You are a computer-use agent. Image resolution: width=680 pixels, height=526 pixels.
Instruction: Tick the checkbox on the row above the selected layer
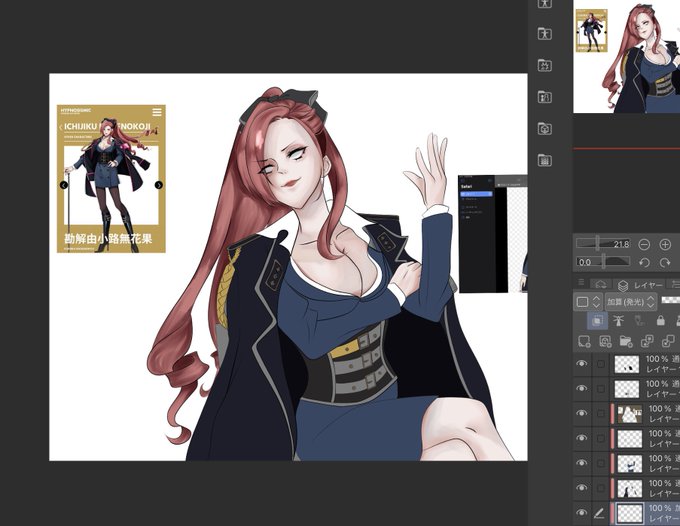[601, 488]
